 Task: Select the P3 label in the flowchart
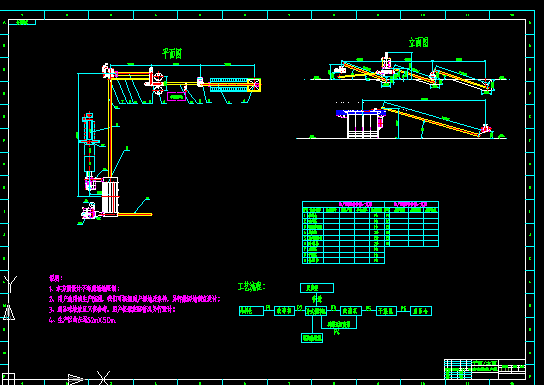pyautogui.click(x=333, y=307)
